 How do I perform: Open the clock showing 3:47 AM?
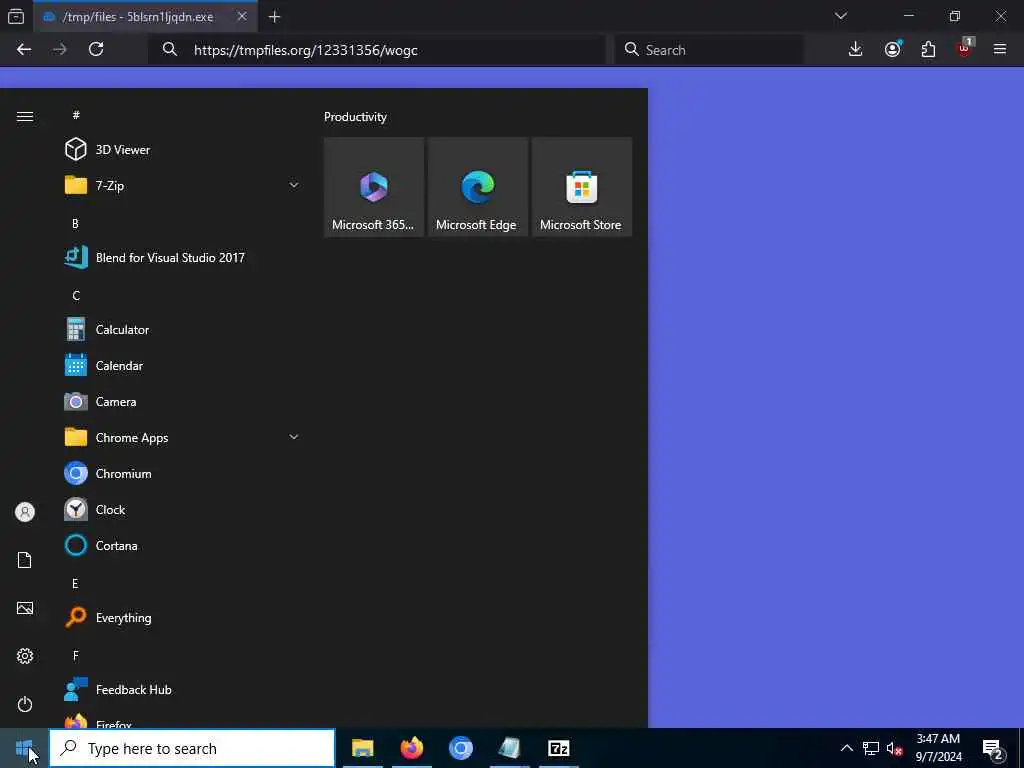(938, 748)
